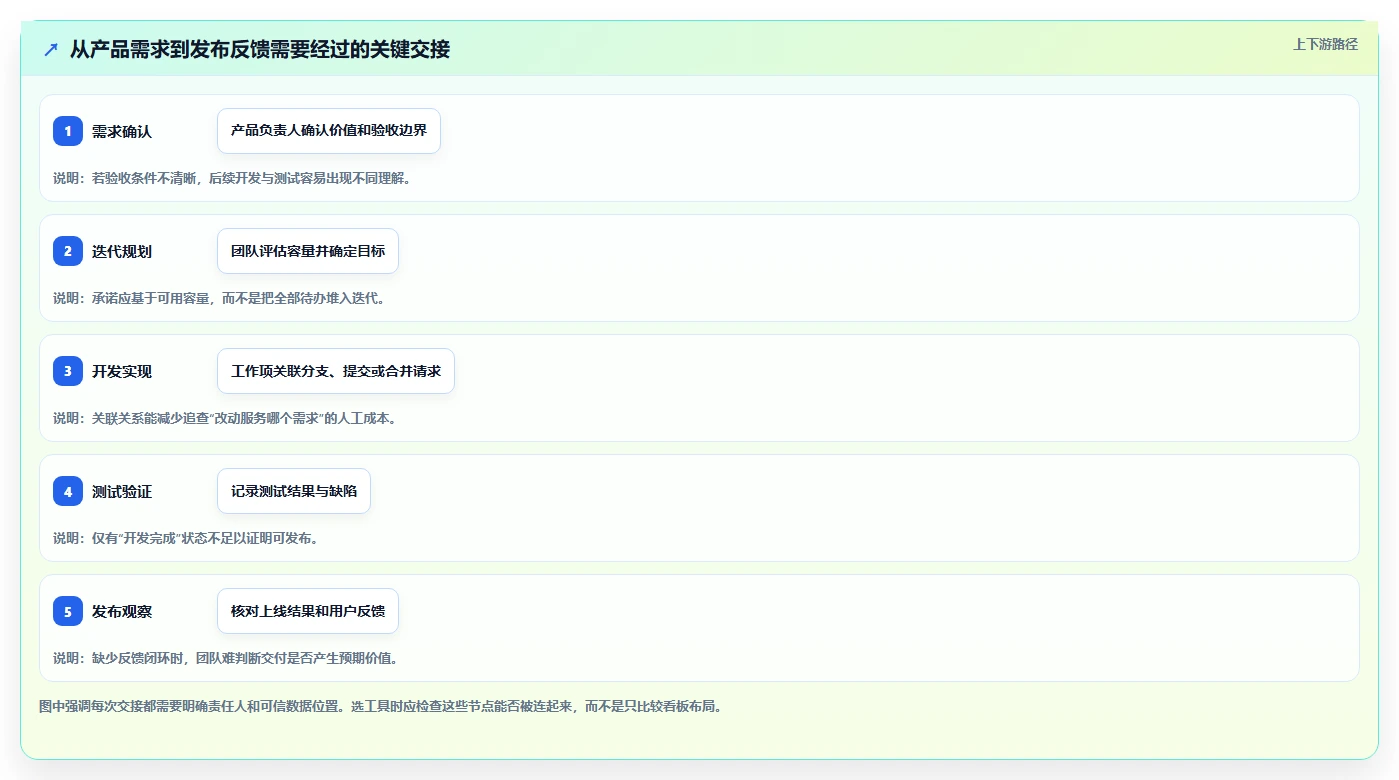Click step number badge 5 for 发布观察
The width and height of the screenshot is (1399, 780).
pos(68,611)
